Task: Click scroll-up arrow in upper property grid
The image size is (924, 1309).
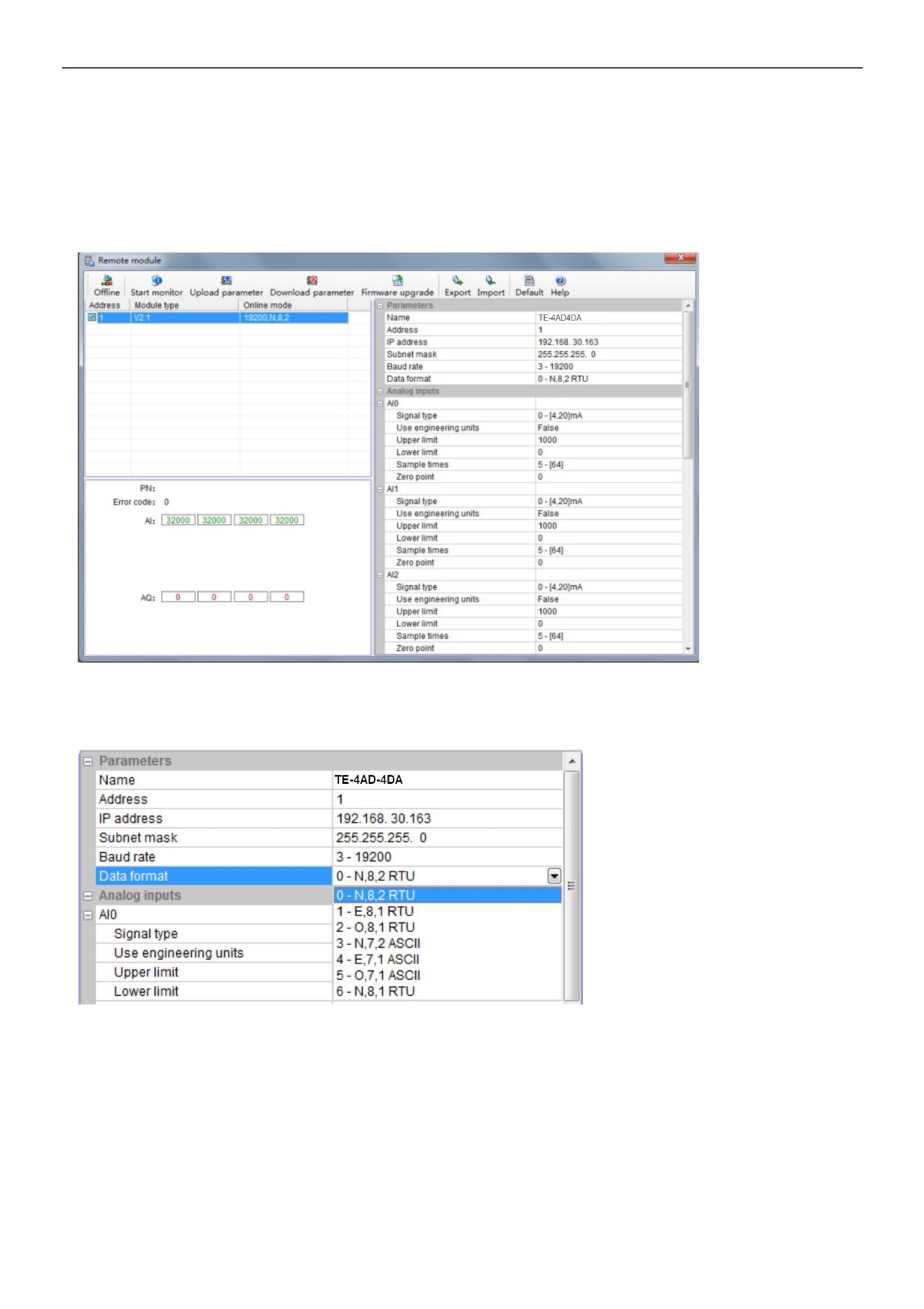Action: point(688,306)
